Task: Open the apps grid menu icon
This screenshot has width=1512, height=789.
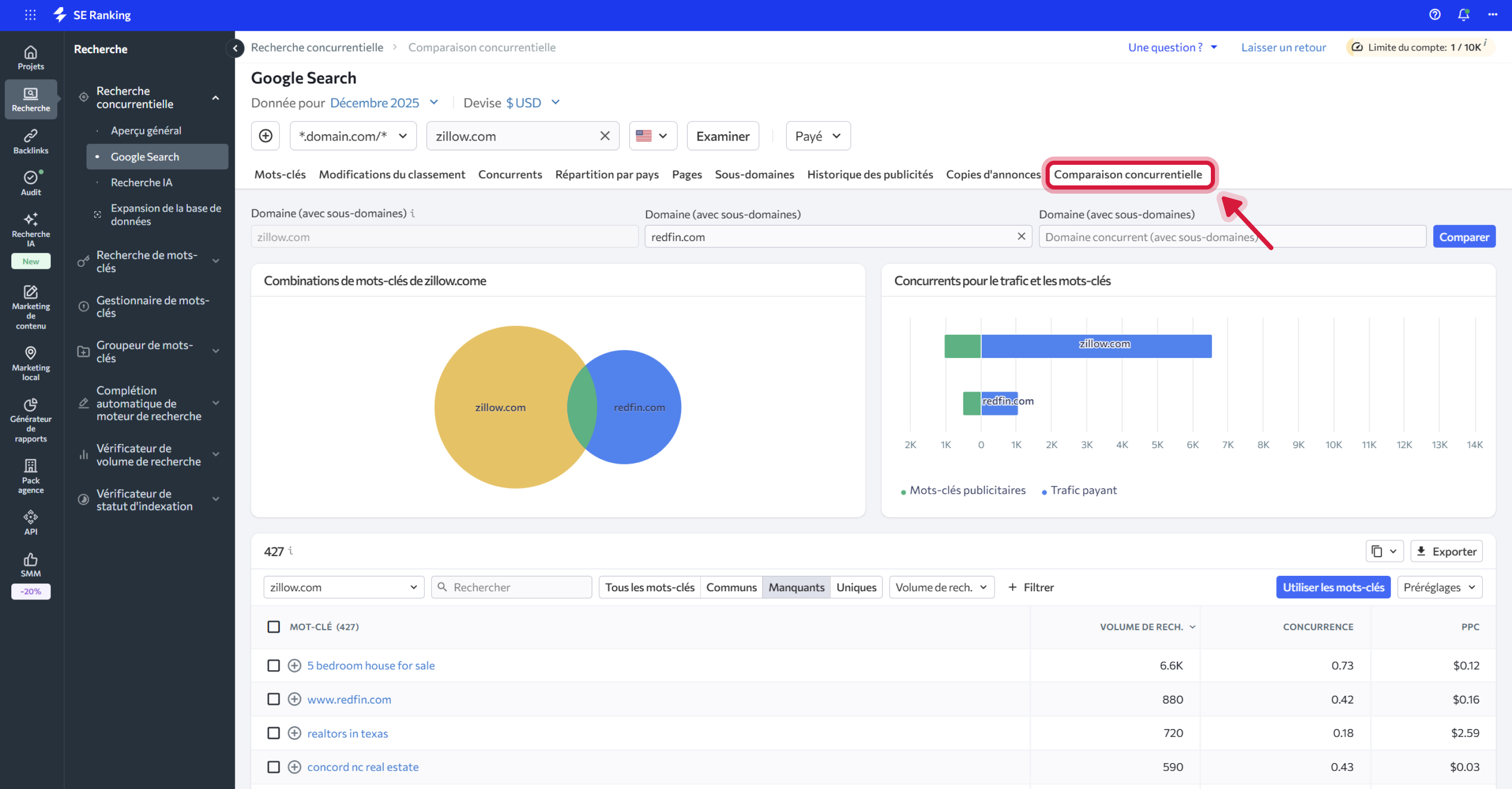Action: [x=30, y=14]
